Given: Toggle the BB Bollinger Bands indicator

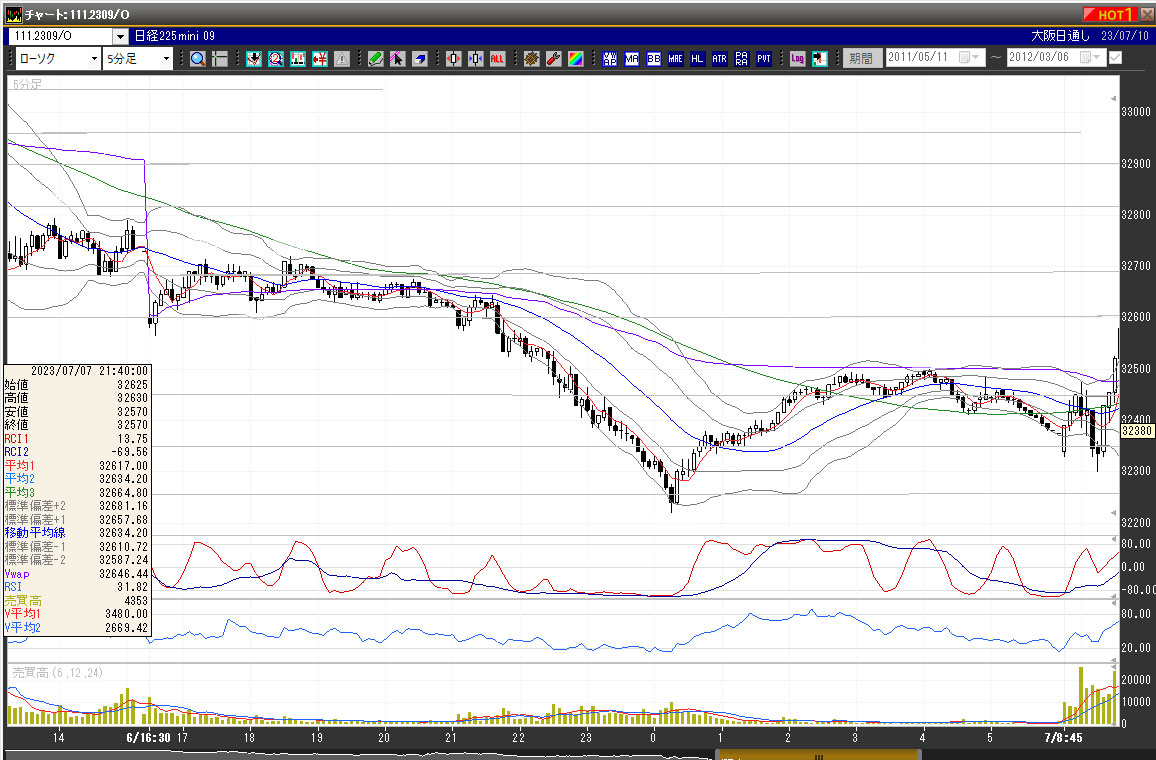Looking at the screenshot, I should pyautogui.click(x=654, y=59).
